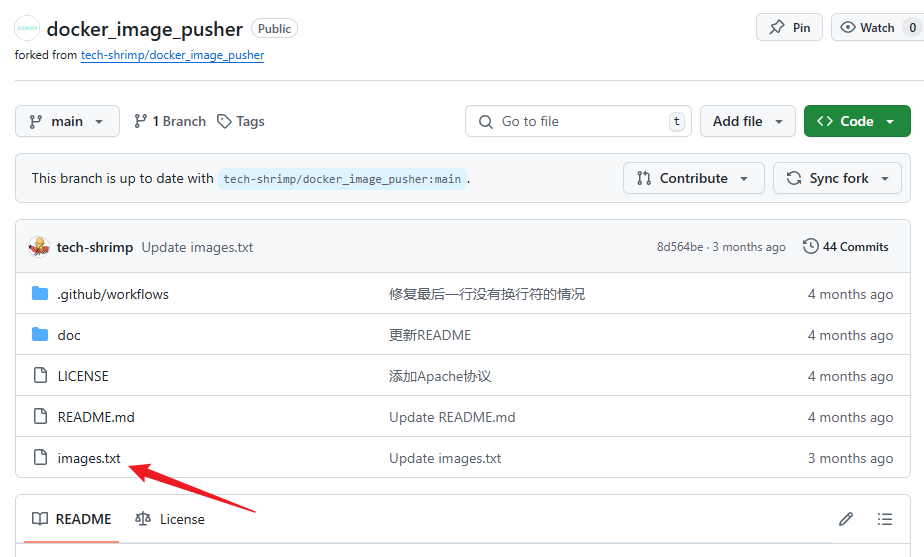Select the README tab

tap(72, 519)
